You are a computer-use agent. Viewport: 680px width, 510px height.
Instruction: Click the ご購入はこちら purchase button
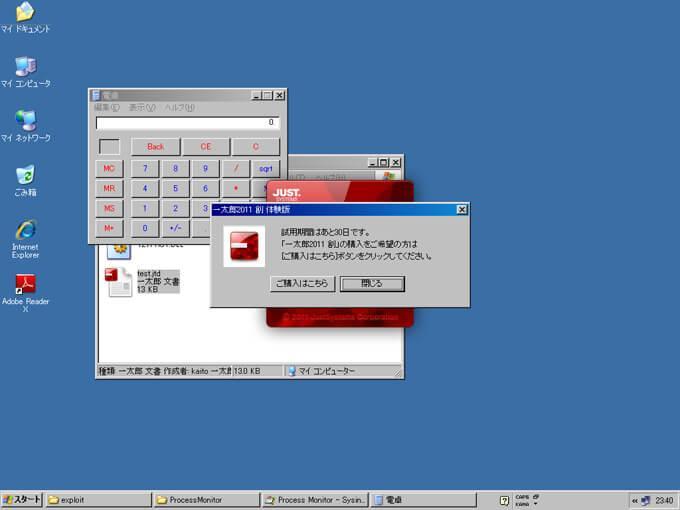click(x=302, y=284)
